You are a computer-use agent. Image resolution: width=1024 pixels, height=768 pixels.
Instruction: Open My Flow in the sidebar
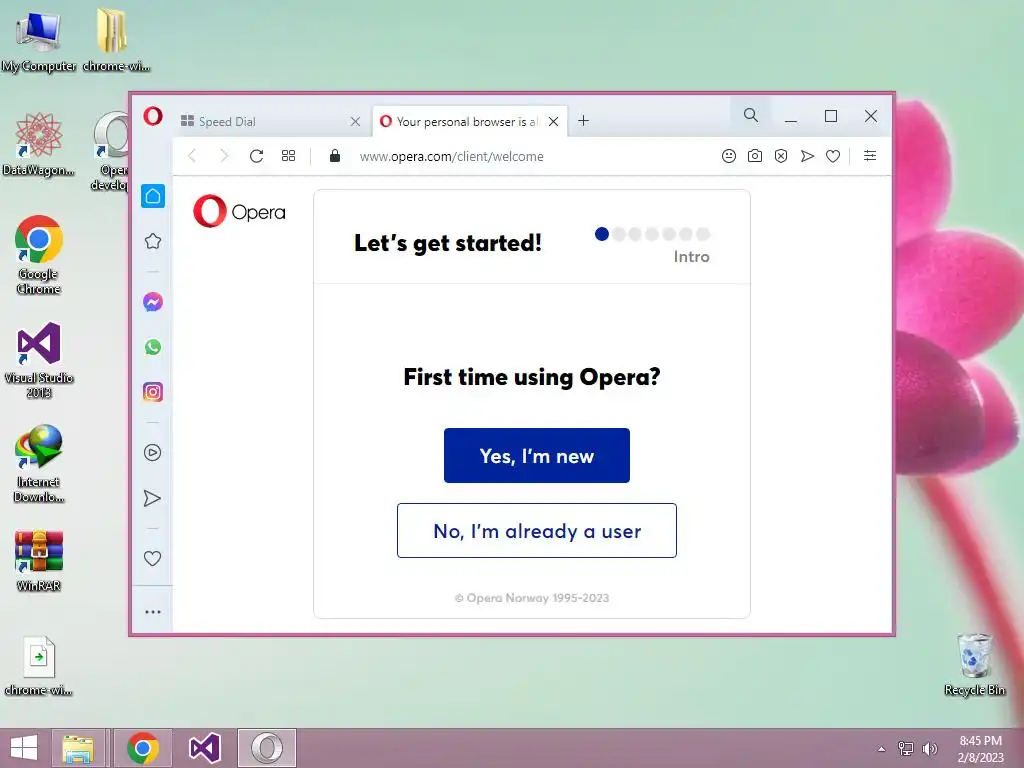coord(152,498)
